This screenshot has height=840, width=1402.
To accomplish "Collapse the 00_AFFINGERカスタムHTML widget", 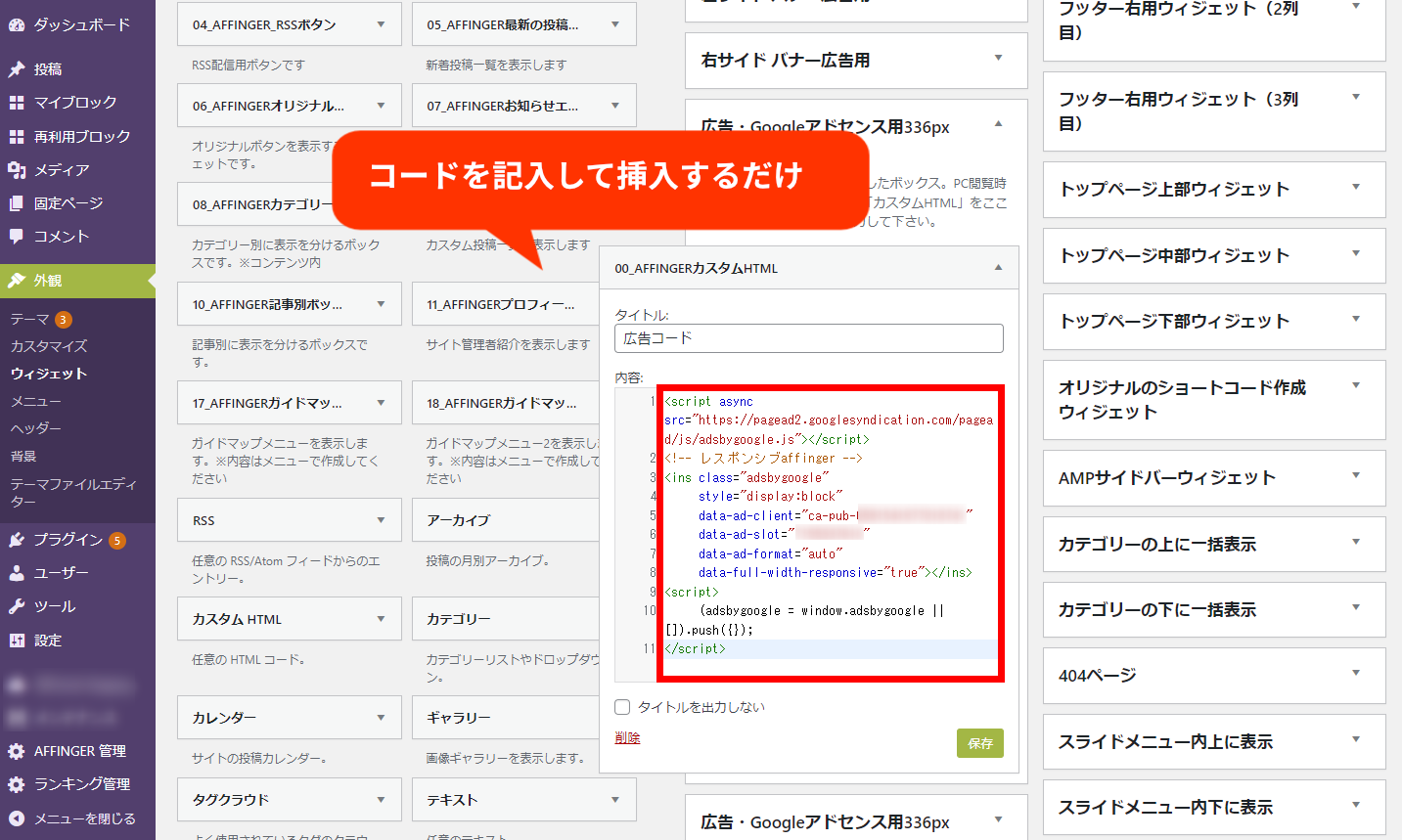I will (998, 268).
